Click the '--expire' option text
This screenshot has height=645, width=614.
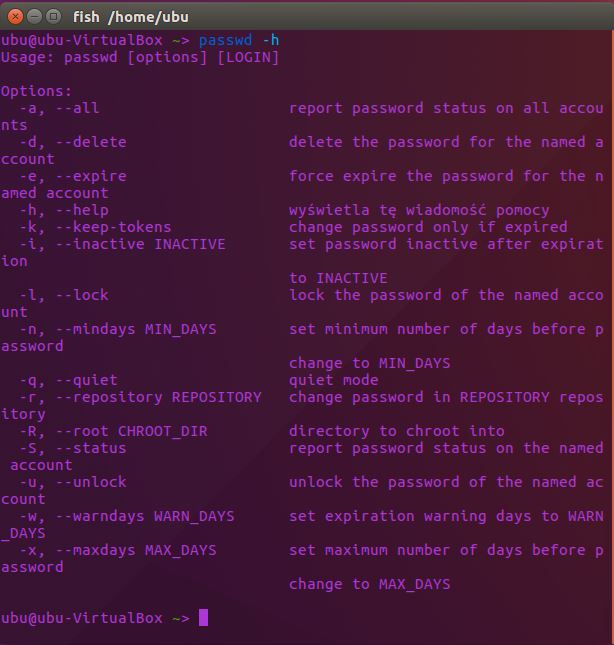click(90, 176)
